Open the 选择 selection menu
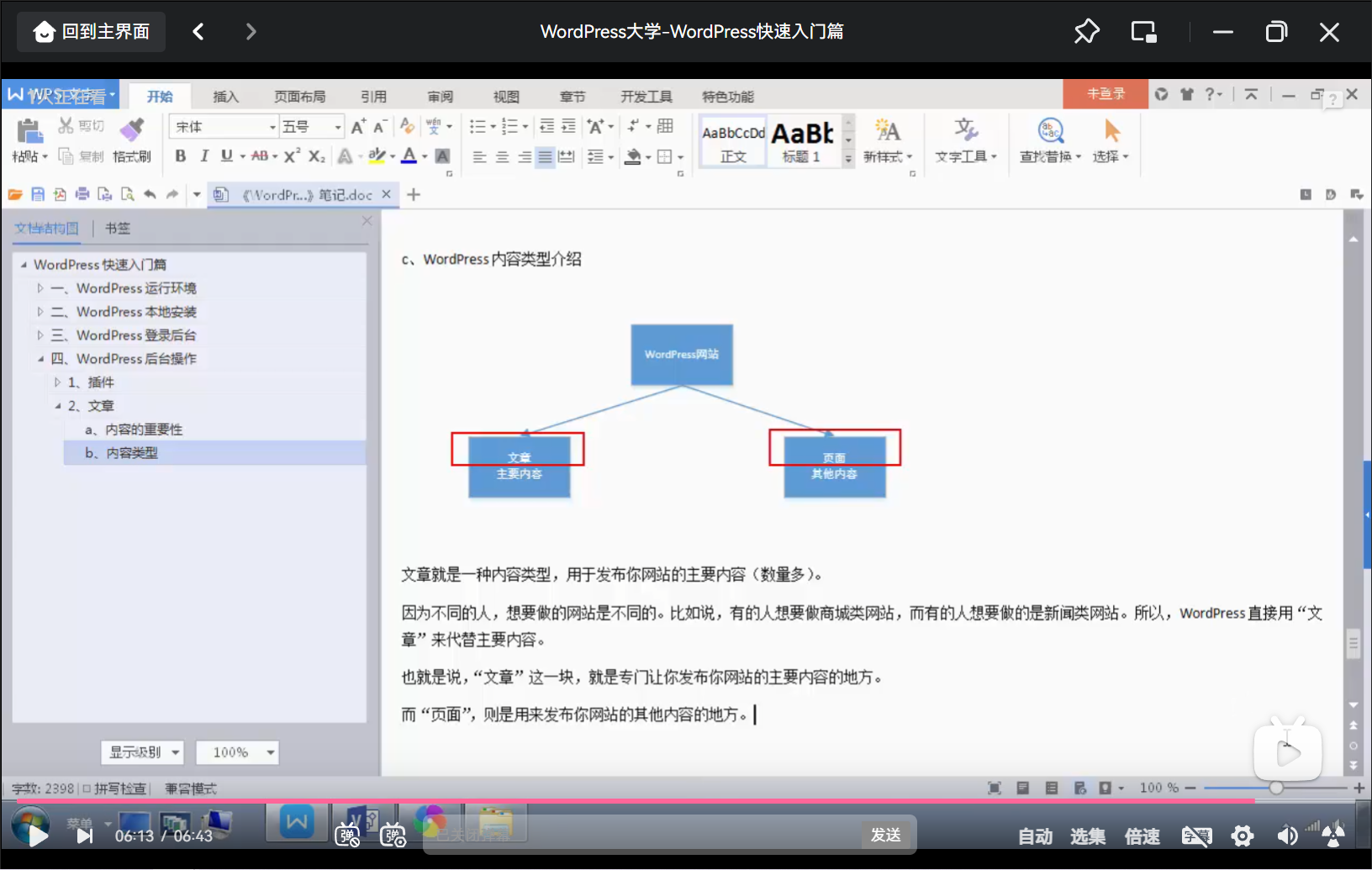 coord(1111,140)
